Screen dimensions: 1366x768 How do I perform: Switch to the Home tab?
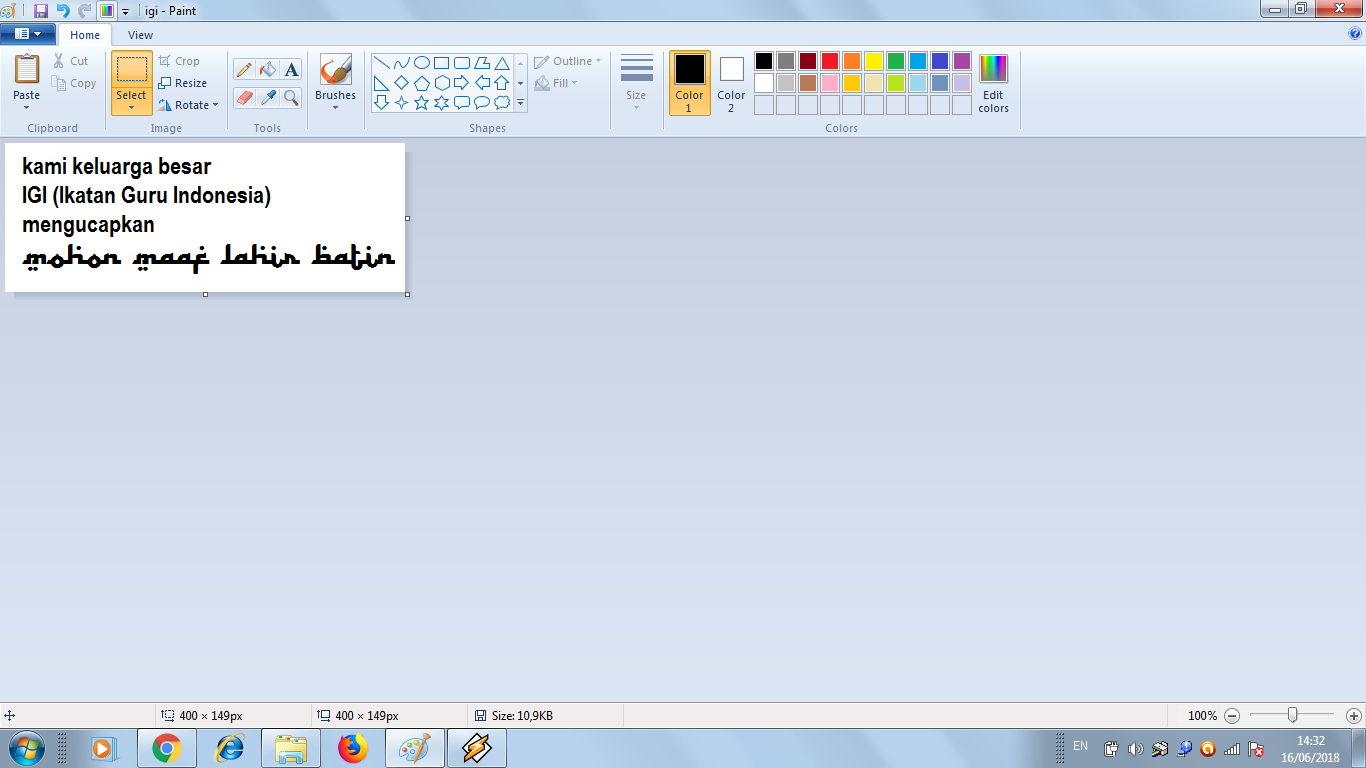(x=85, y=35)
